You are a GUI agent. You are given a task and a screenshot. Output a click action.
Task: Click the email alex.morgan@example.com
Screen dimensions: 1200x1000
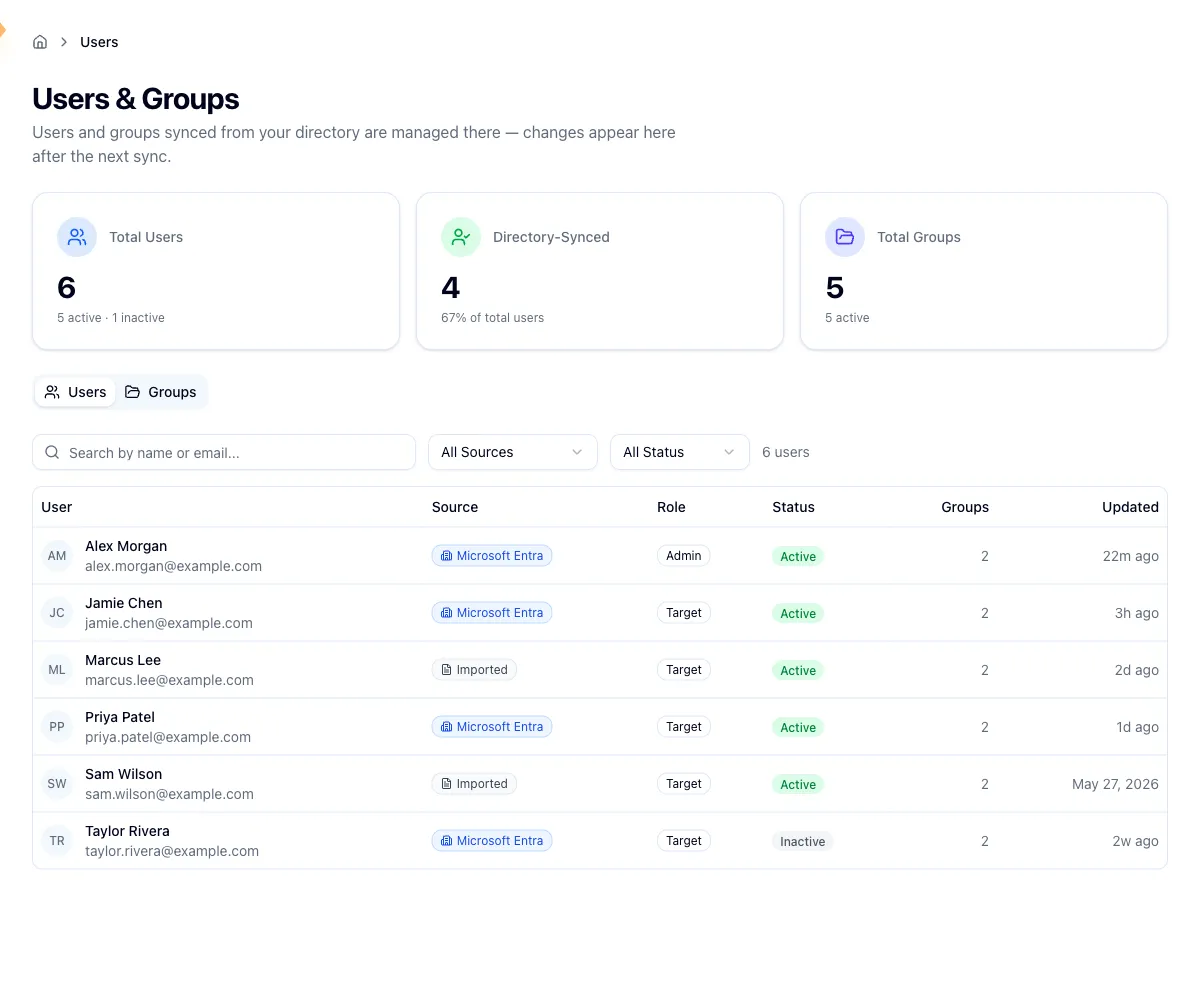(x=174, y=566)
